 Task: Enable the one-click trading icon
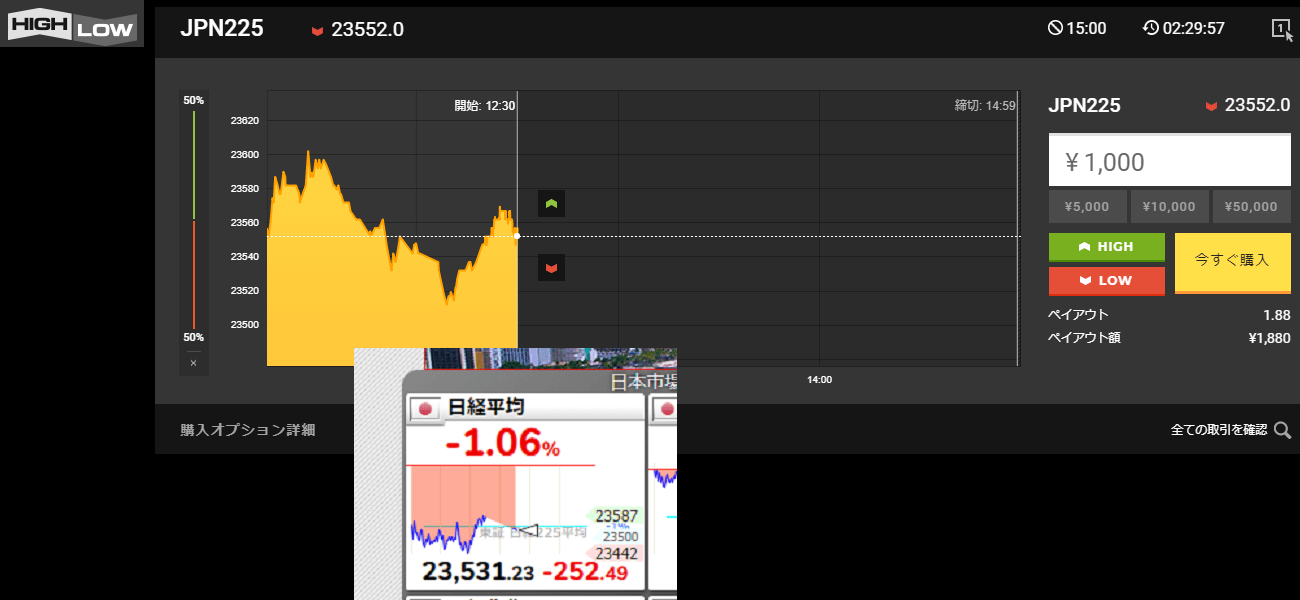point(1282,28)
